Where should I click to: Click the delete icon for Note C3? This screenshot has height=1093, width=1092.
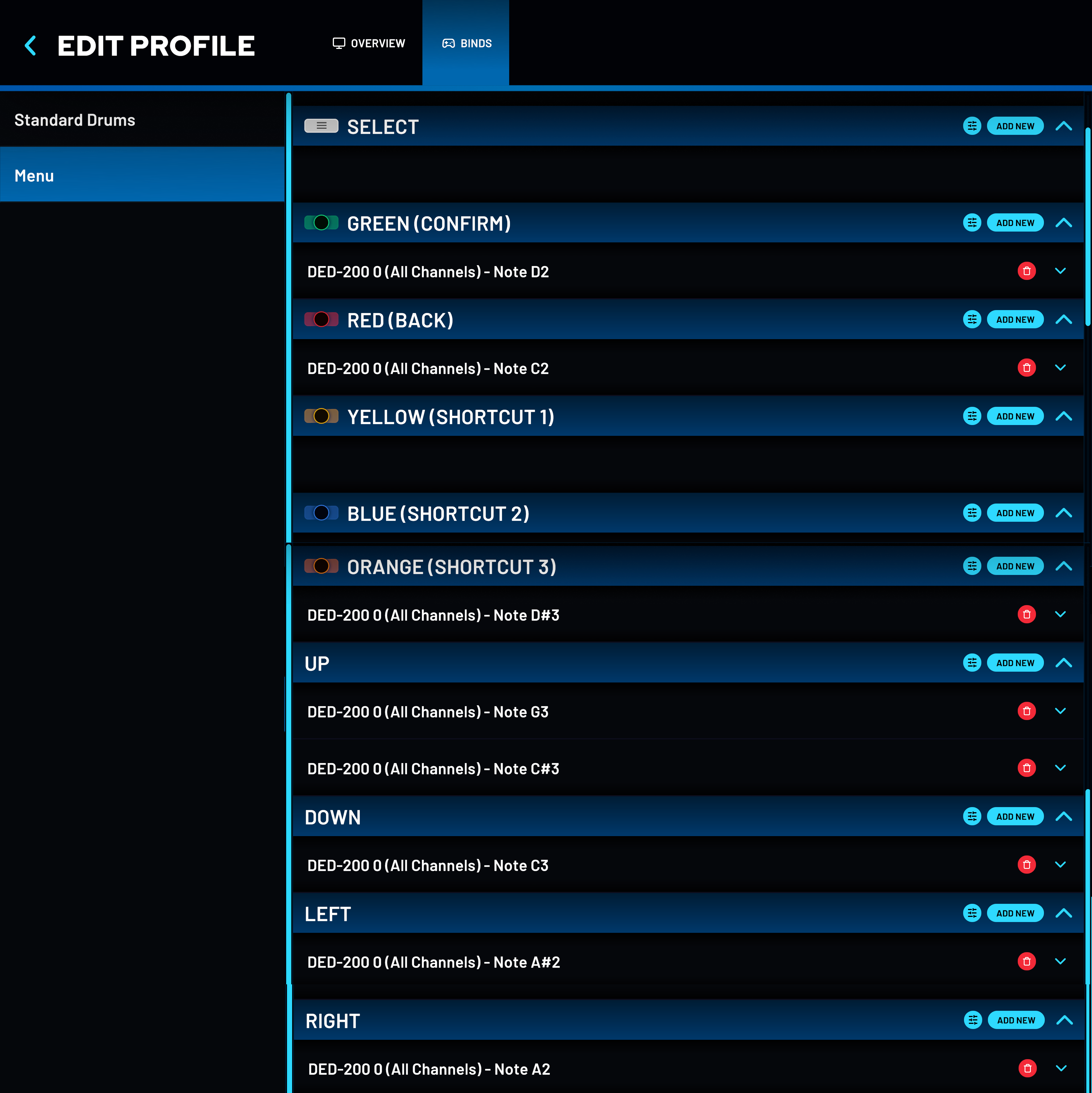[1028, 864]
